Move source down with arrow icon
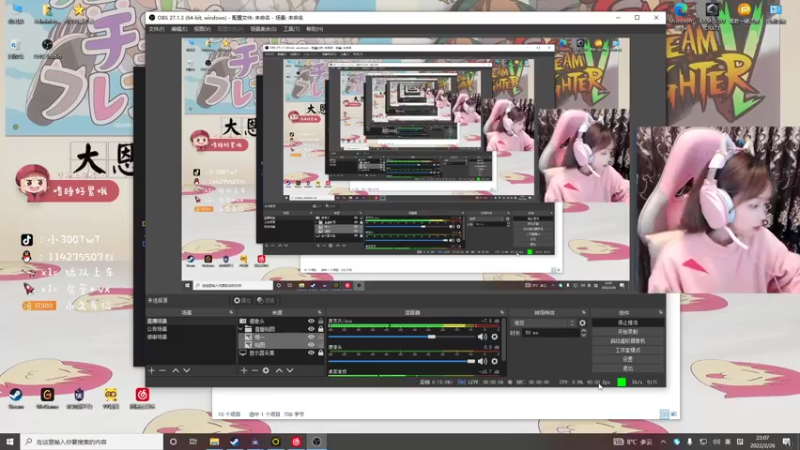This screenshot has height=450, width=800. click(290, 370)
